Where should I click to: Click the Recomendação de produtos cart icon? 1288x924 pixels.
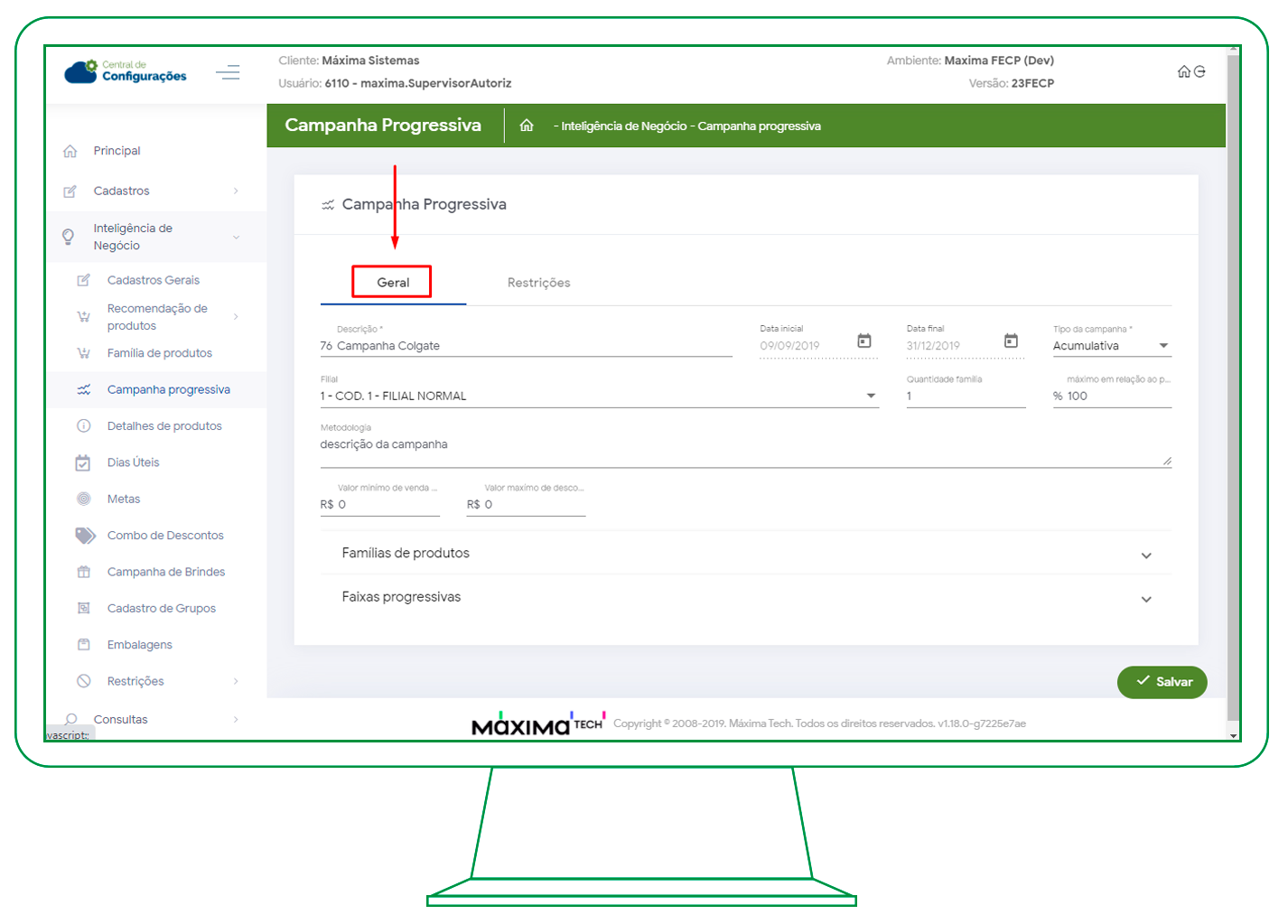point(83,317)
